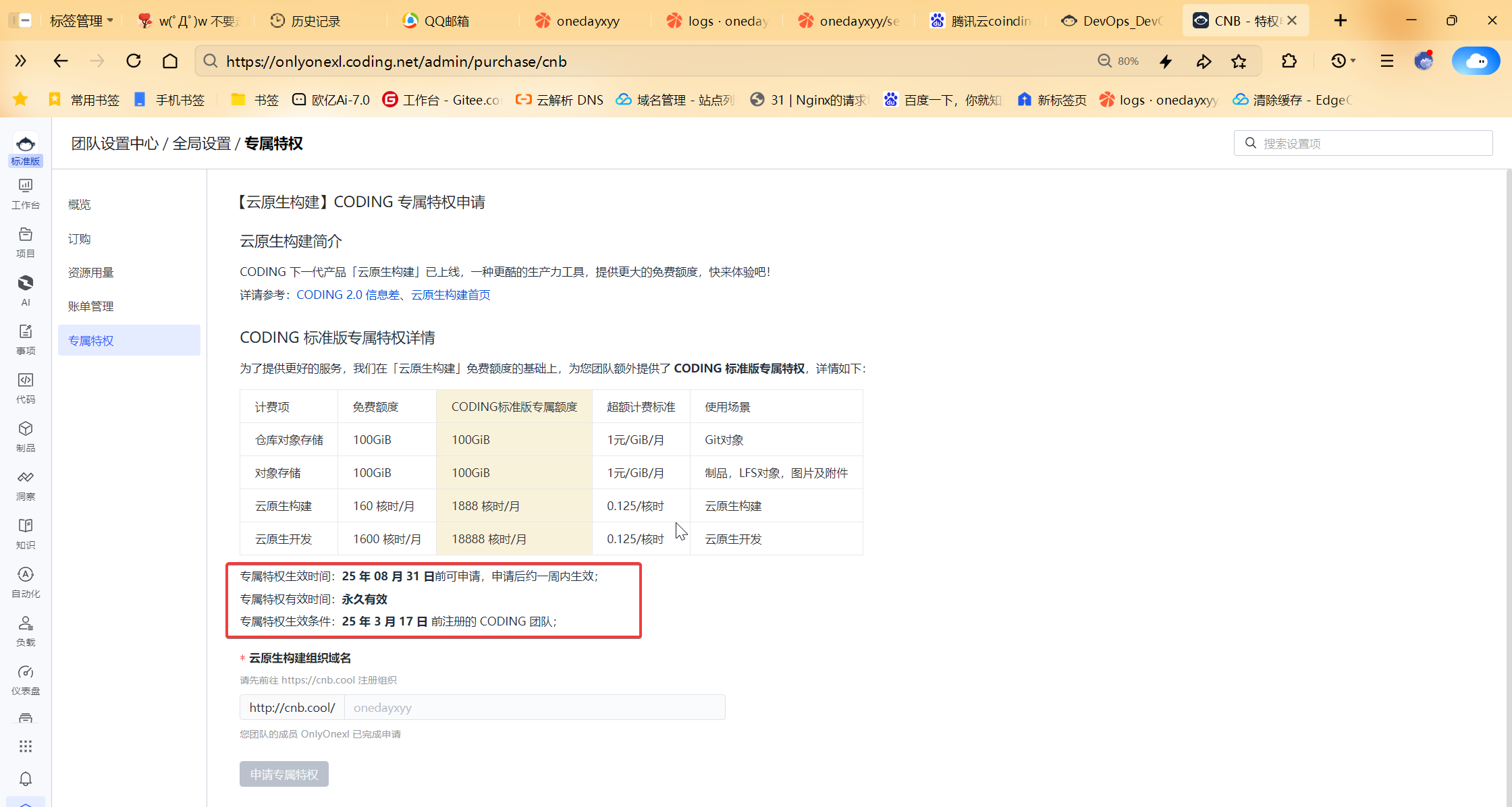
Task: Open the 云原生构建首页 link
Action: [451, 295]
